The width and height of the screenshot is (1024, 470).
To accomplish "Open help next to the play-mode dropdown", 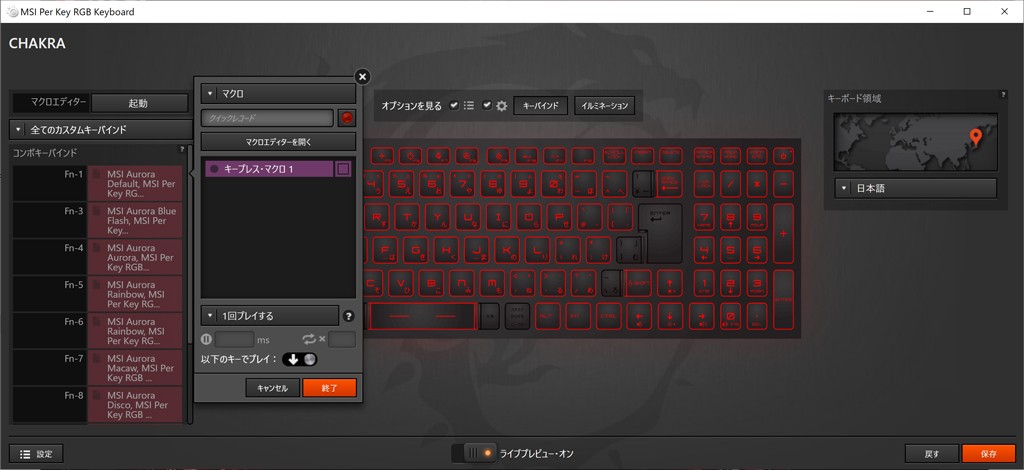I will point(349,316).
